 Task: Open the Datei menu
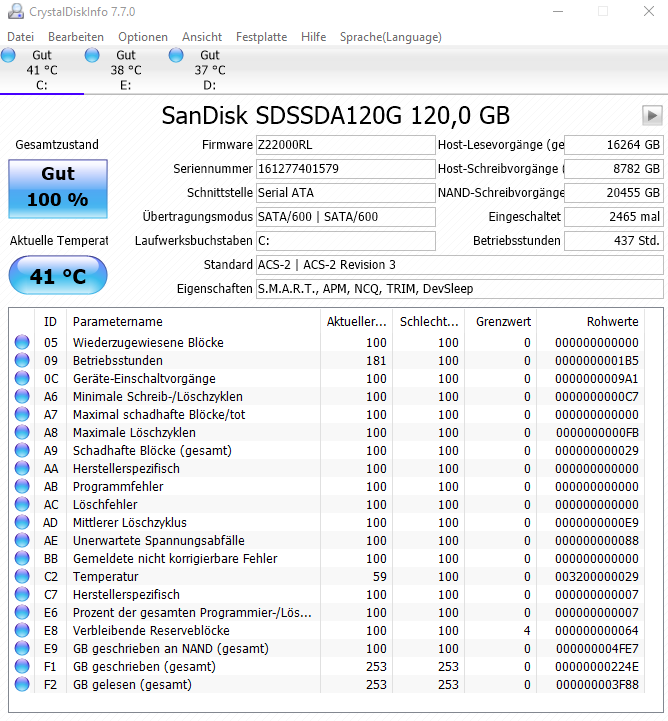click(x=21, y=37)
